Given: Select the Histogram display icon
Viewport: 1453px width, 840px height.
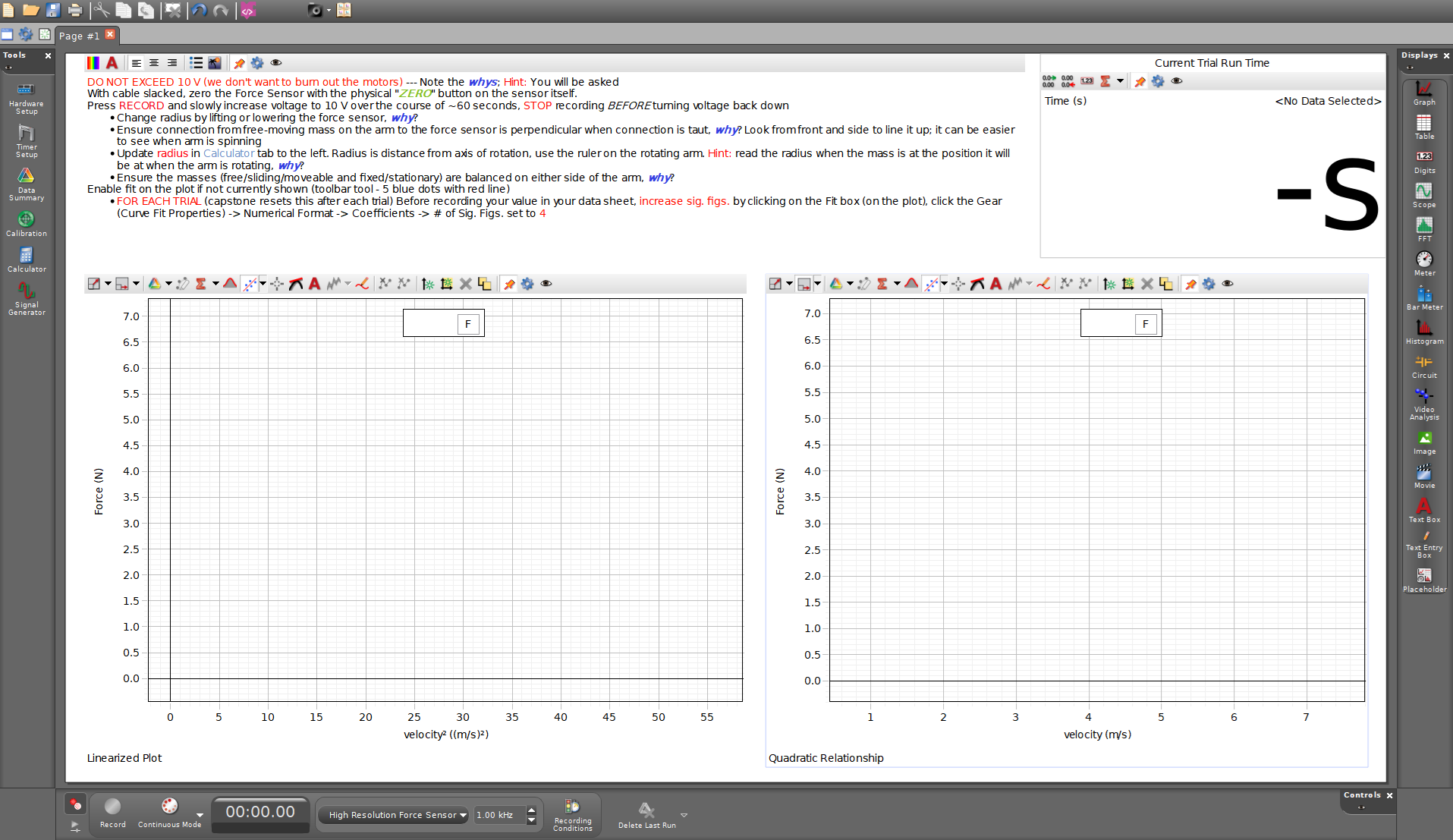Looking at the screenshot, I should 1423,331.
